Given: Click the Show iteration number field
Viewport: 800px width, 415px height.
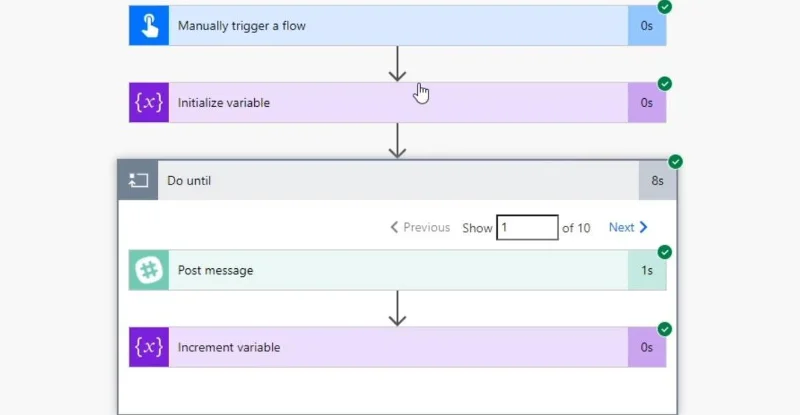Looking at the screenshot, I should [527, 227].
